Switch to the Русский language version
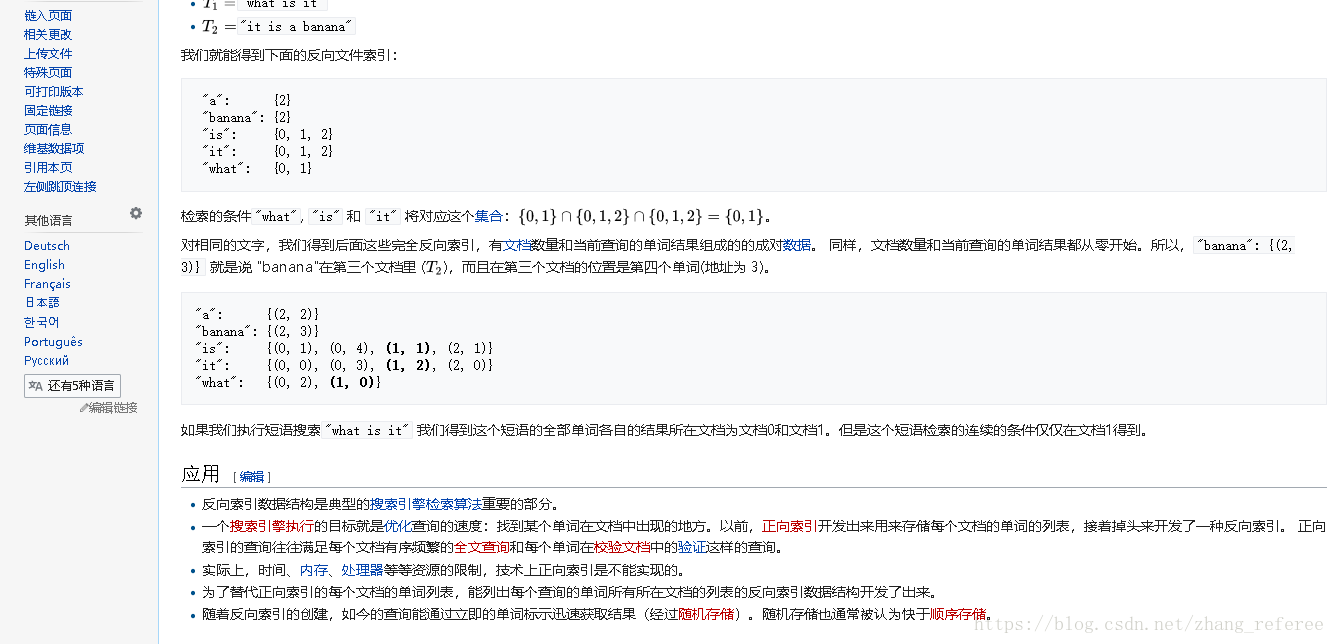This screenshot has height=644, width=1335. pos(46,361)
